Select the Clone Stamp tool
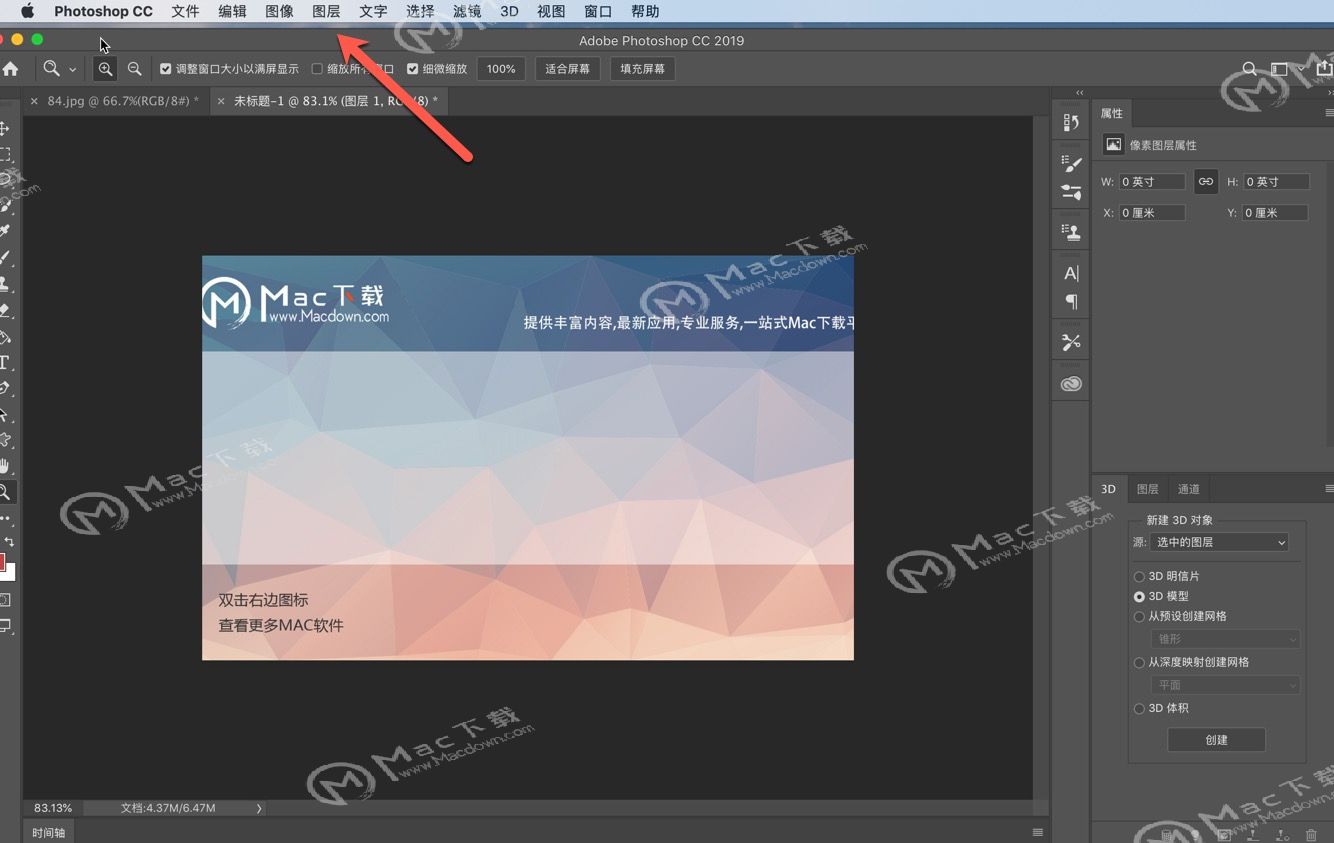 point(4,284)
